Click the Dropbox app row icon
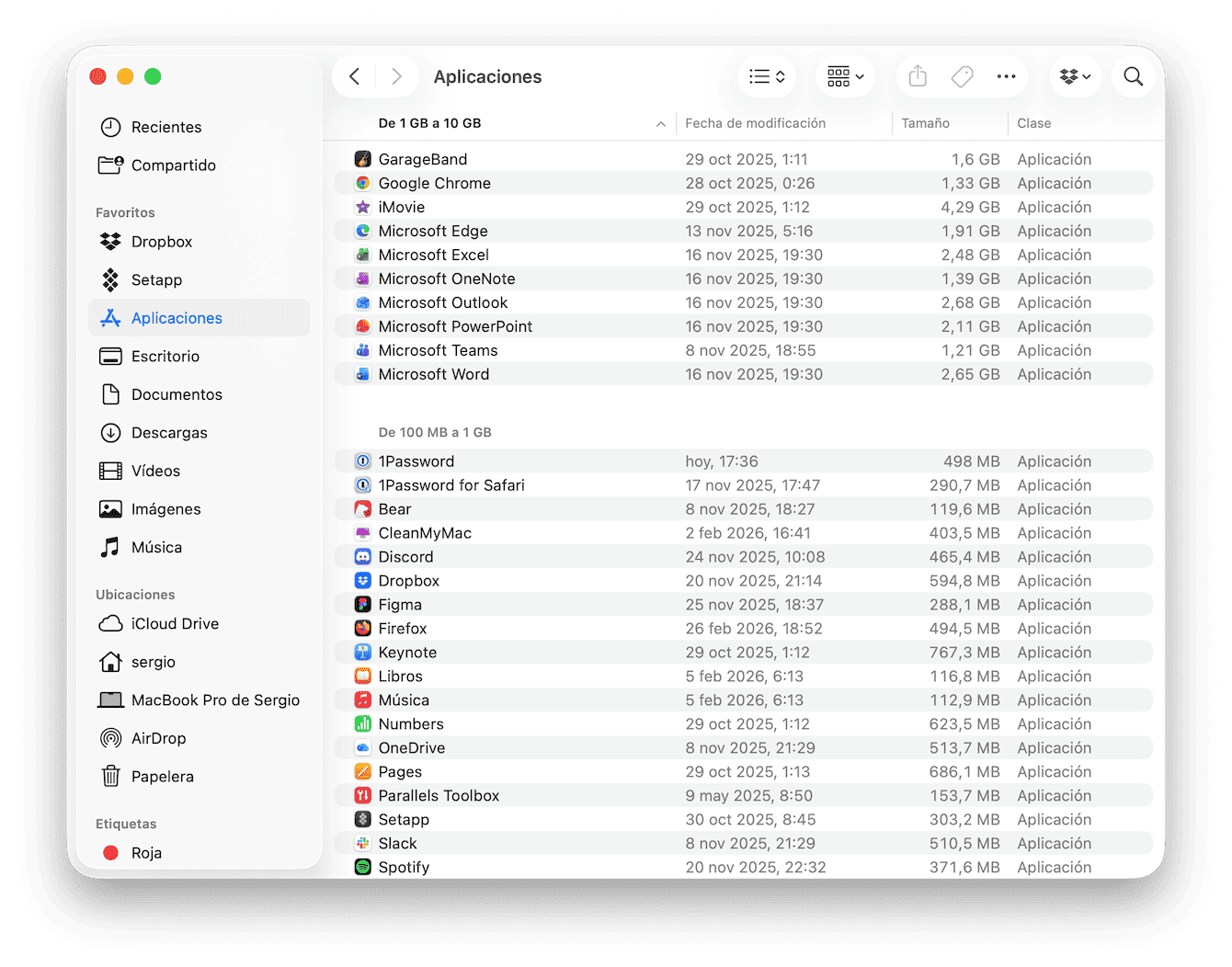Image resolution: width=1232 pixels, height=967 pixels. click(x=363, y=581)
